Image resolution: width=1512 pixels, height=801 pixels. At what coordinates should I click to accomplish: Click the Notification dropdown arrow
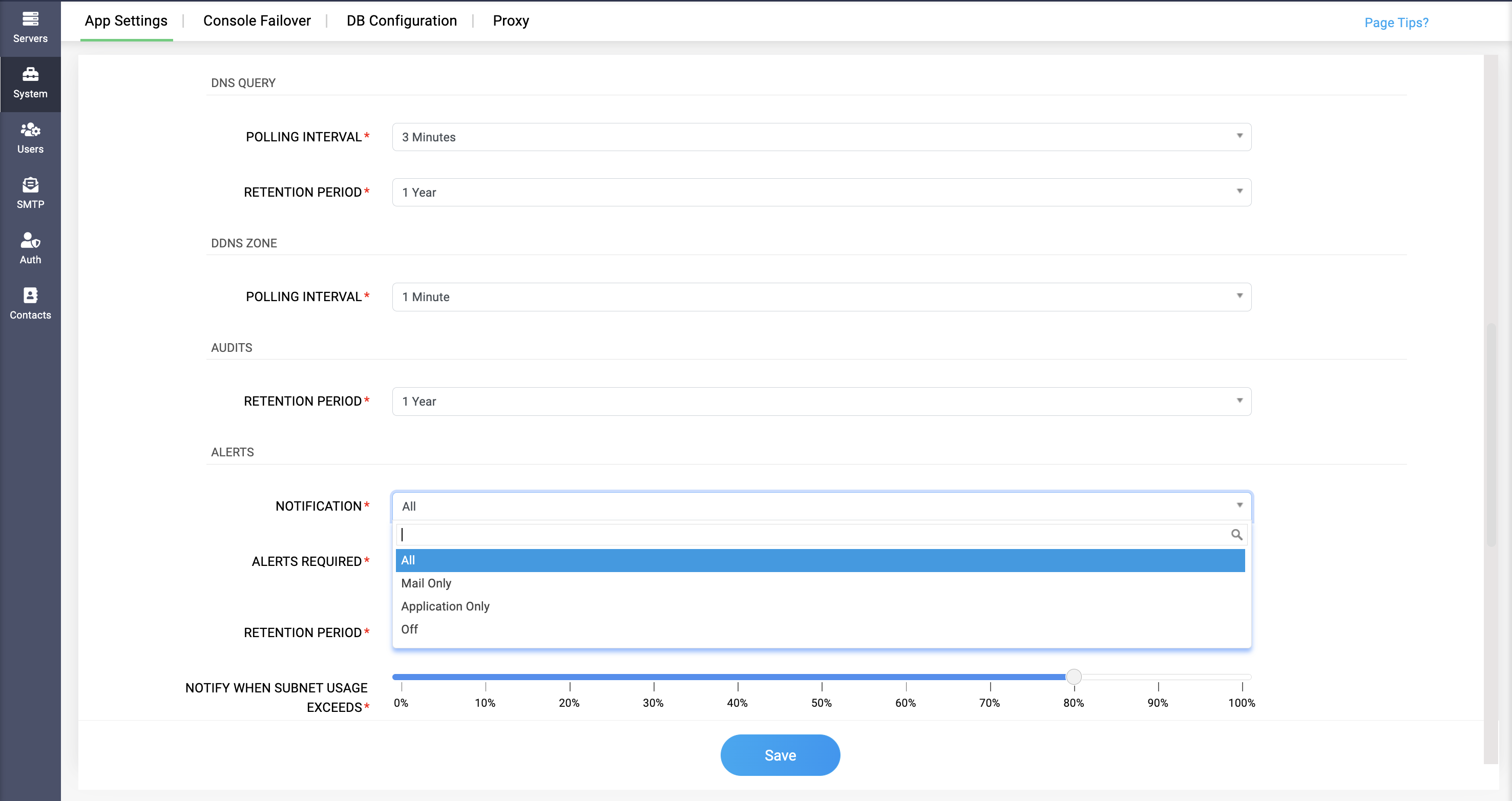point(1239,504)
